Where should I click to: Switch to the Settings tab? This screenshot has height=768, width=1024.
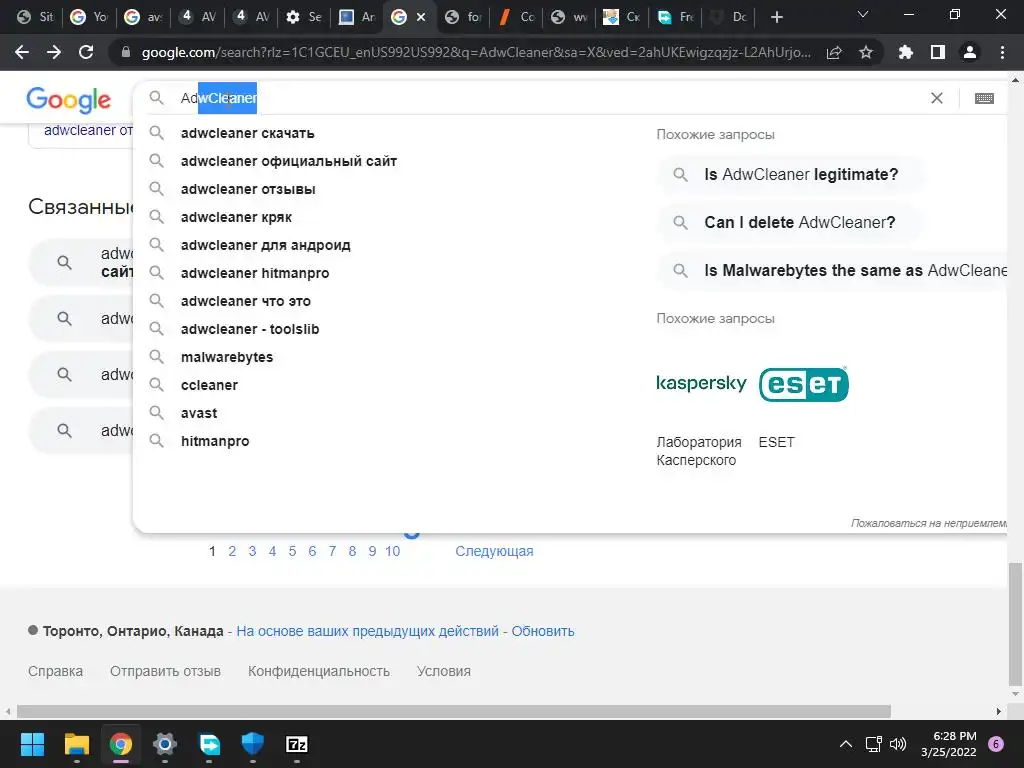click(x=304, y=17)
